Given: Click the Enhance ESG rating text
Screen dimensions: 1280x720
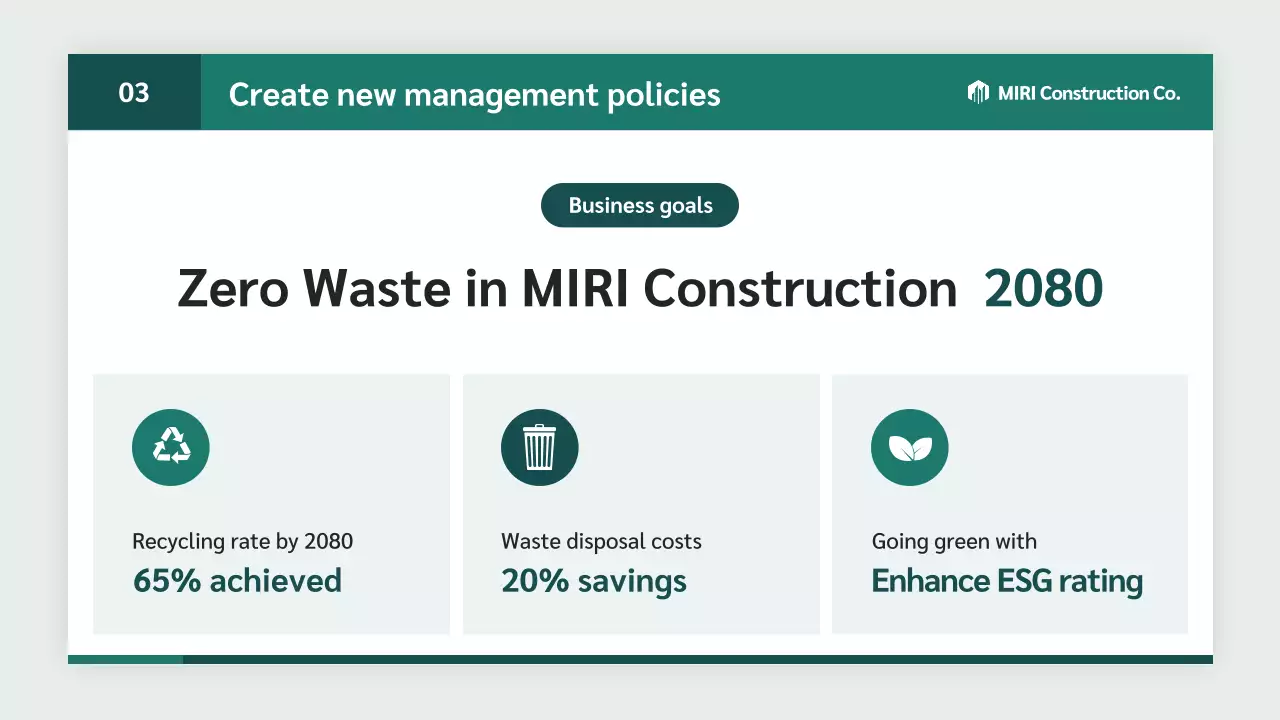Looking at the screenshot, I should (1007, 581).
